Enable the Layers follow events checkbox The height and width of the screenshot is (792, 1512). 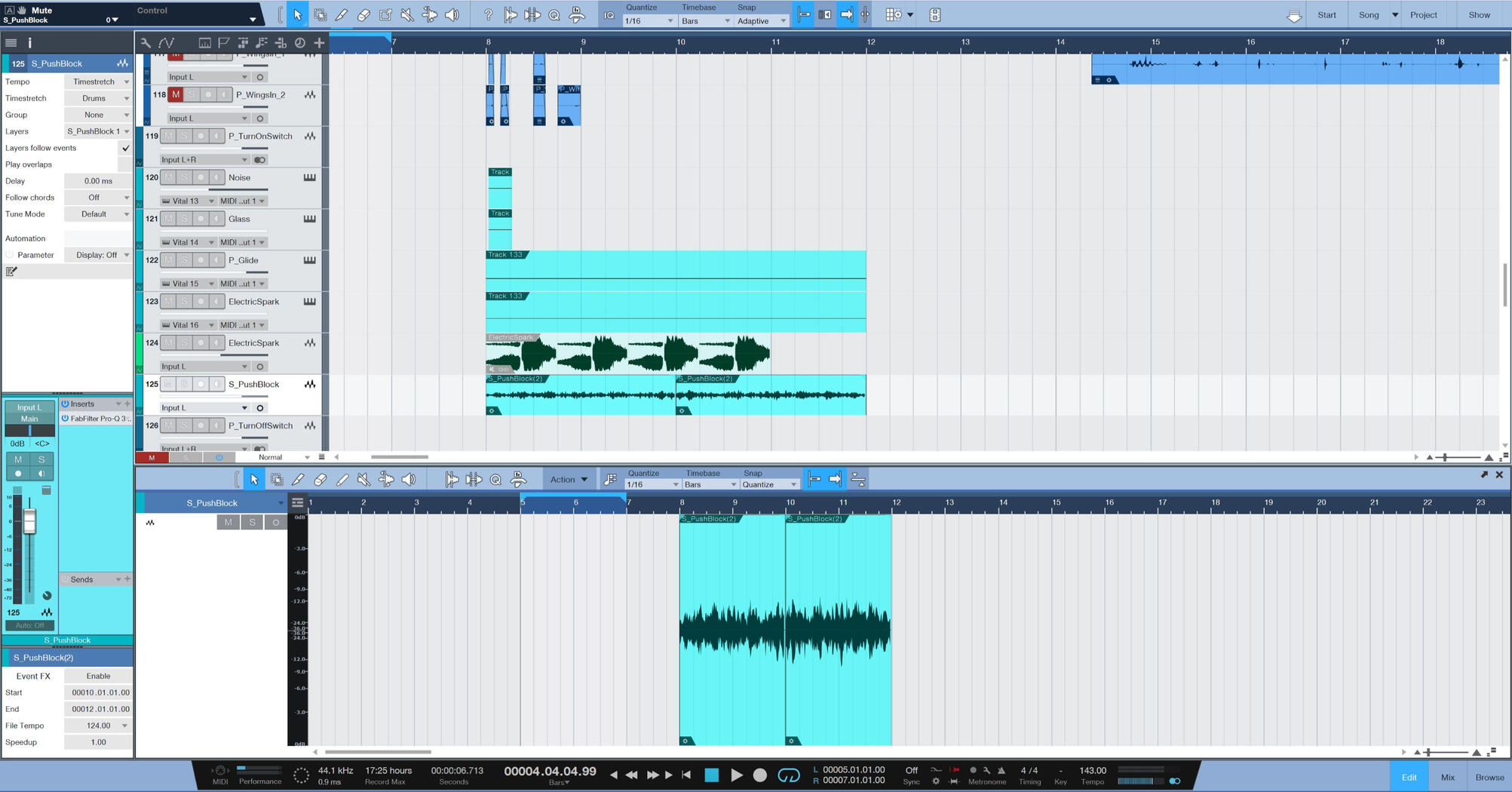point(125,148)
